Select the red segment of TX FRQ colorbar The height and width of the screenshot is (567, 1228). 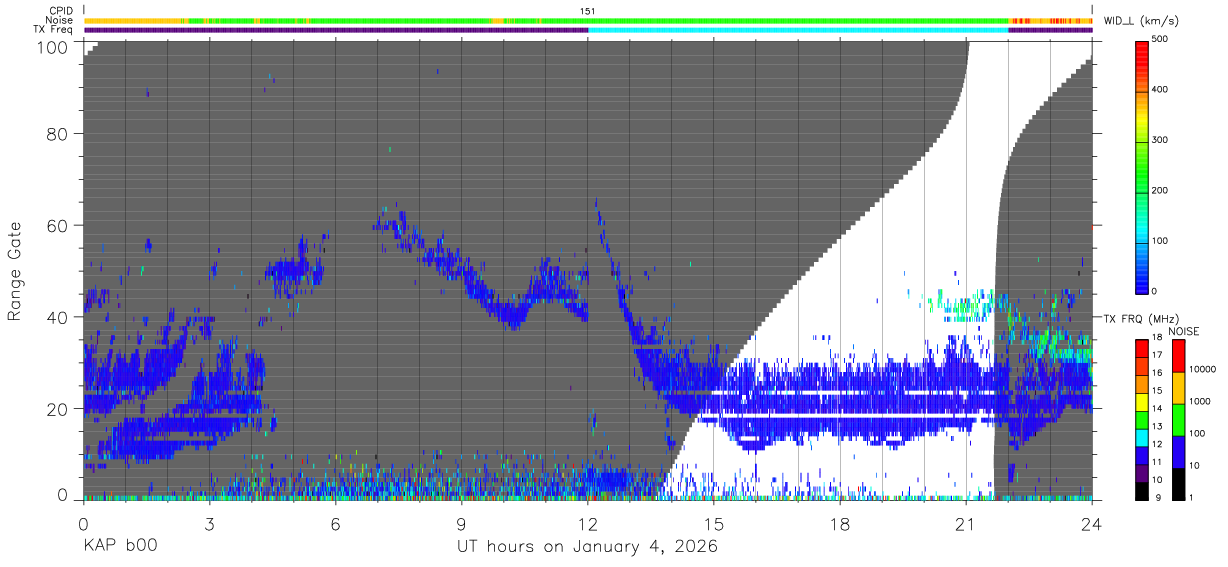tap(1142, 348)
